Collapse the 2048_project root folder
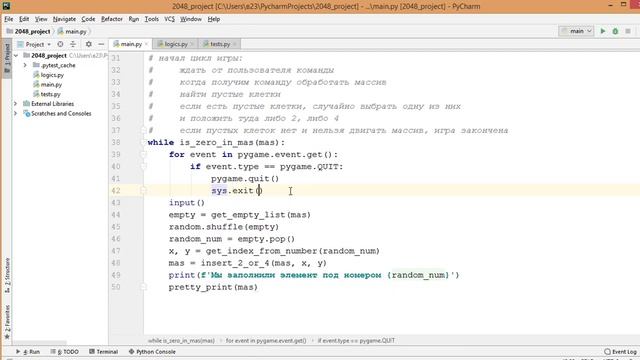640x360 pixels. (x=16, y=56)
